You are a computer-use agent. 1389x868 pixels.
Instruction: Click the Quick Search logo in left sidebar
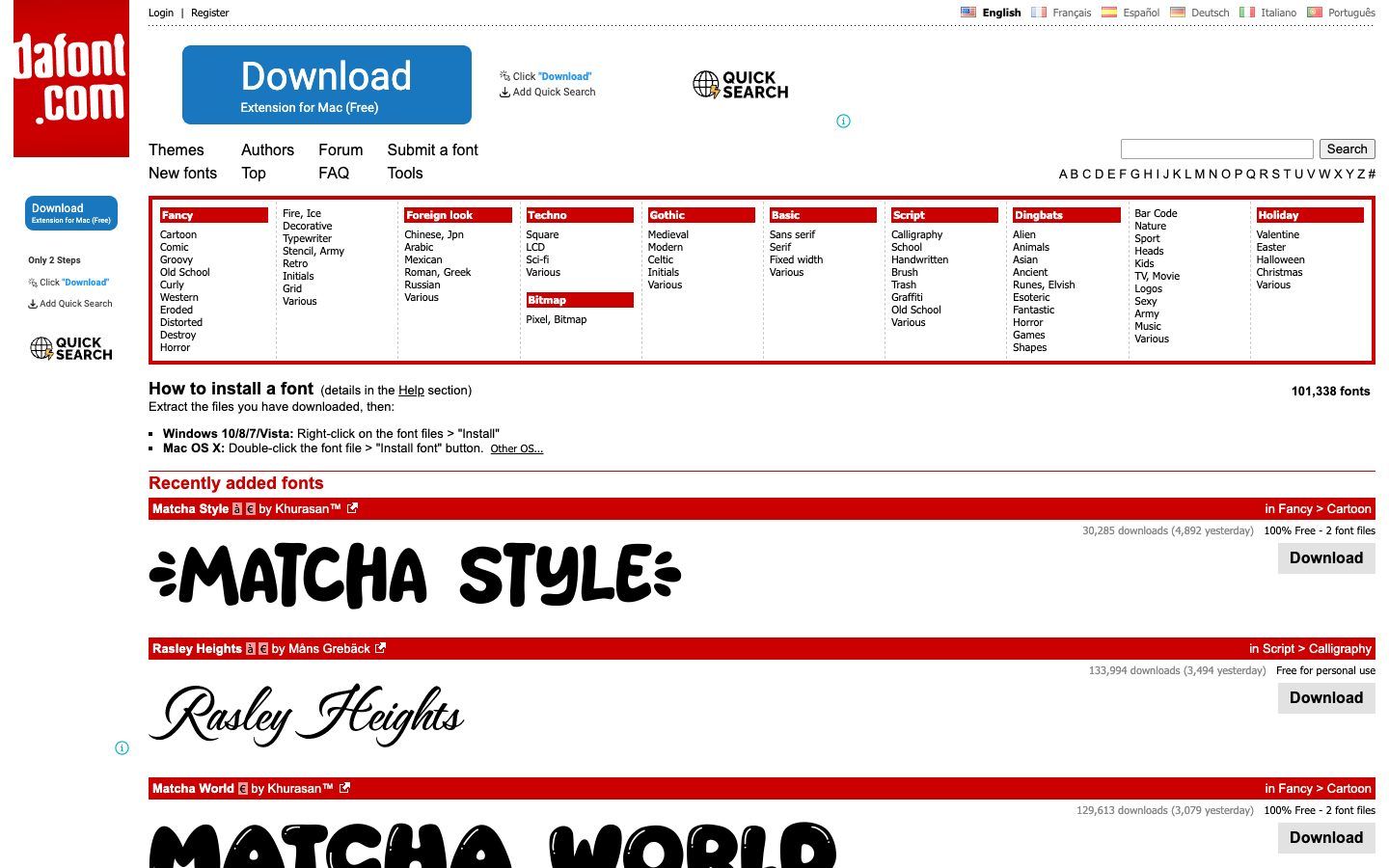click(71, 348)
